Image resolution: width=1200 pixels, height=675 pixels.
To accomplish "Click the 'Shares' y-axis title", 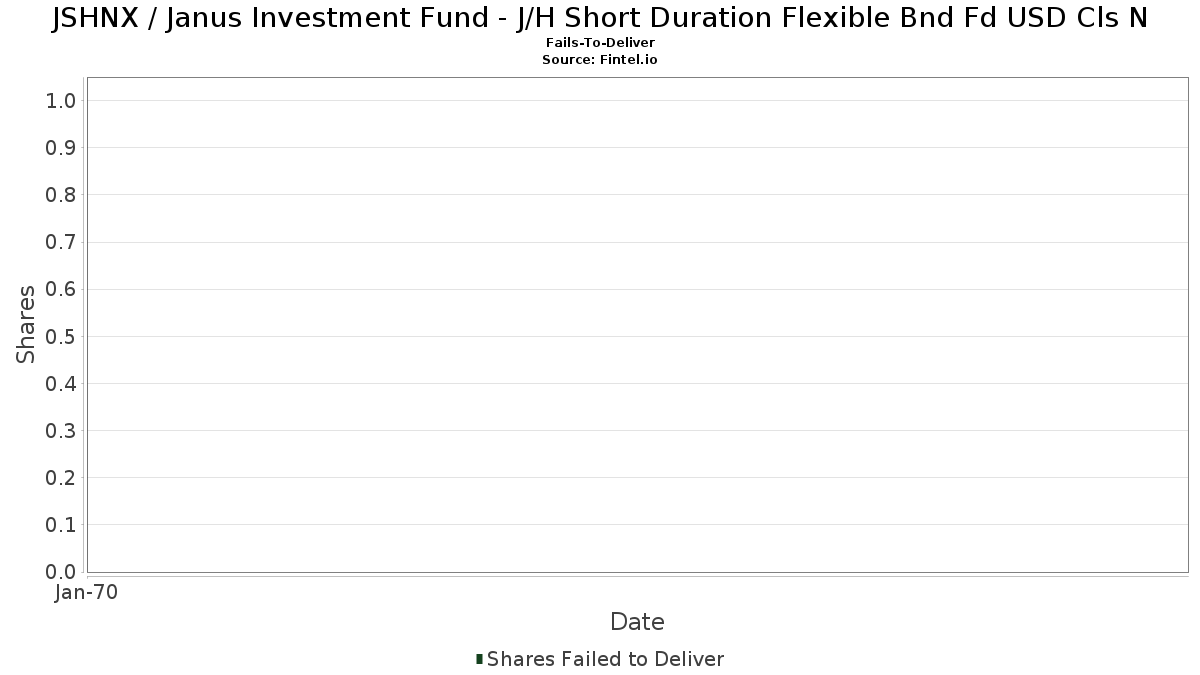I will tap(26, 324).
